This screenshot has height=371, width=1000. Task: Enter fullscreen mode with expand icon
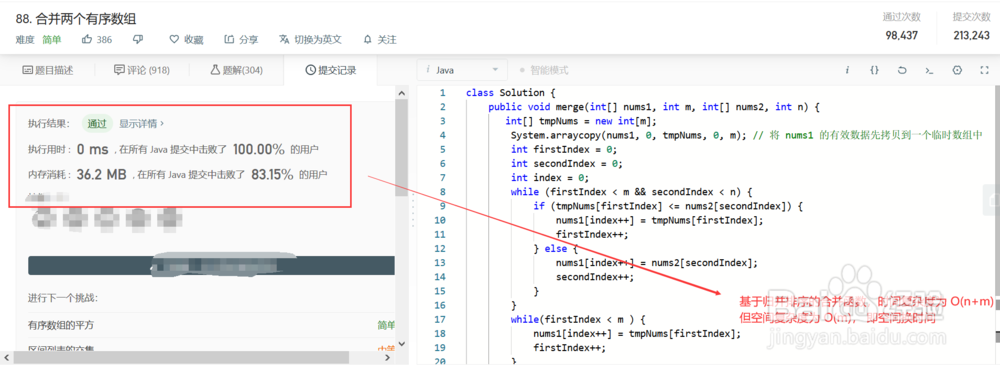984,70
